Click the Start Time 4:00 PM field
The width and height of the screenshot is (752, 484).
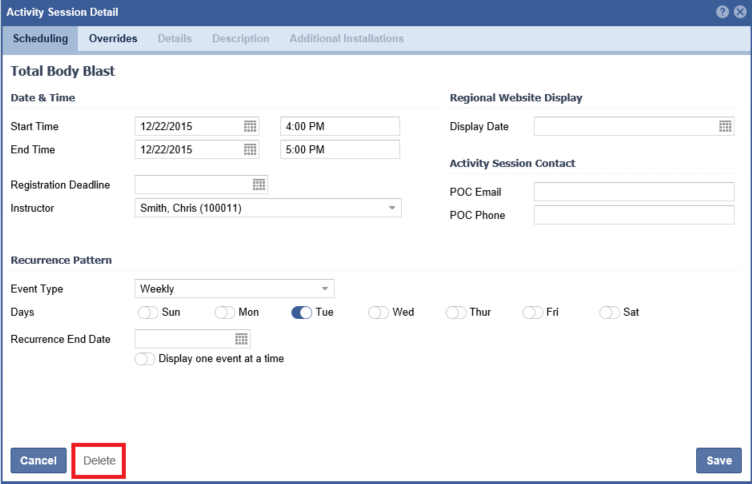coord(340,126)
